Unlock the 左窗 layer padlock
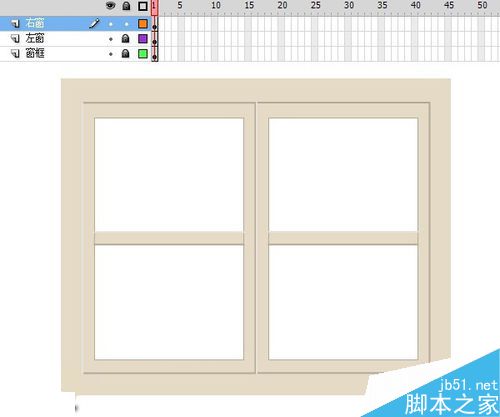The image size is (500, 417). pos(125,38)
